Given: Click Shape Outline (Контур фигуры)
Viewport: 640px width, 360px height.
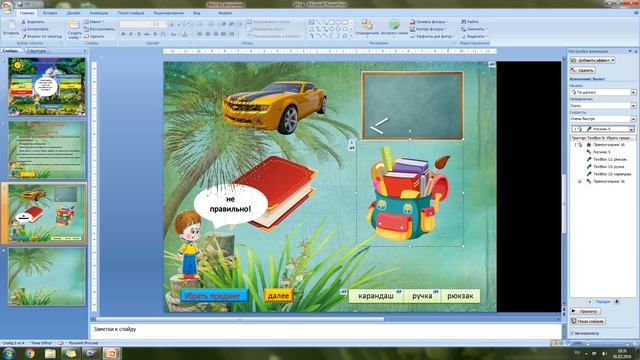Looking at the screenshot, I should coord(428,29).
